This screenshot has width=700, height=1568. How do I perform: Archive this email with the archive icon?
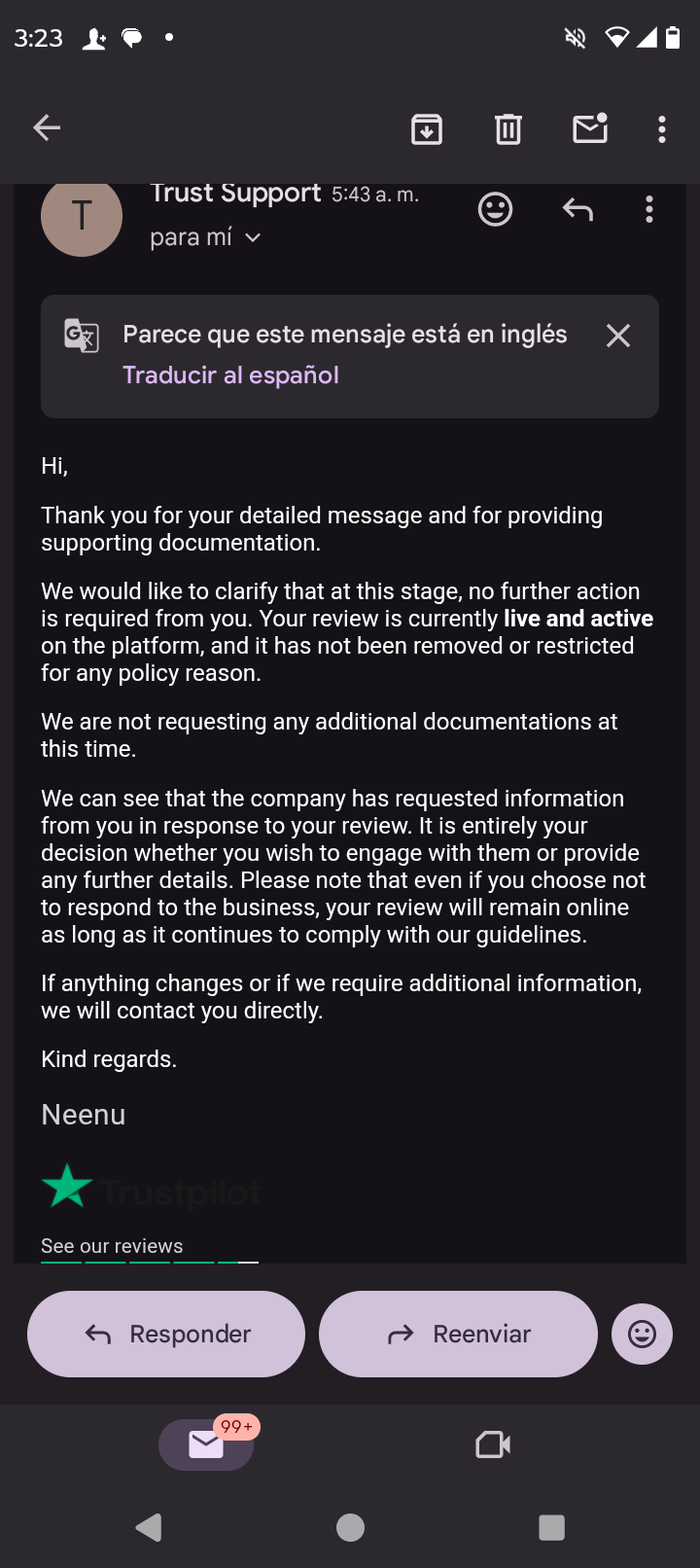pyautogui.click(x=427, y=128)
